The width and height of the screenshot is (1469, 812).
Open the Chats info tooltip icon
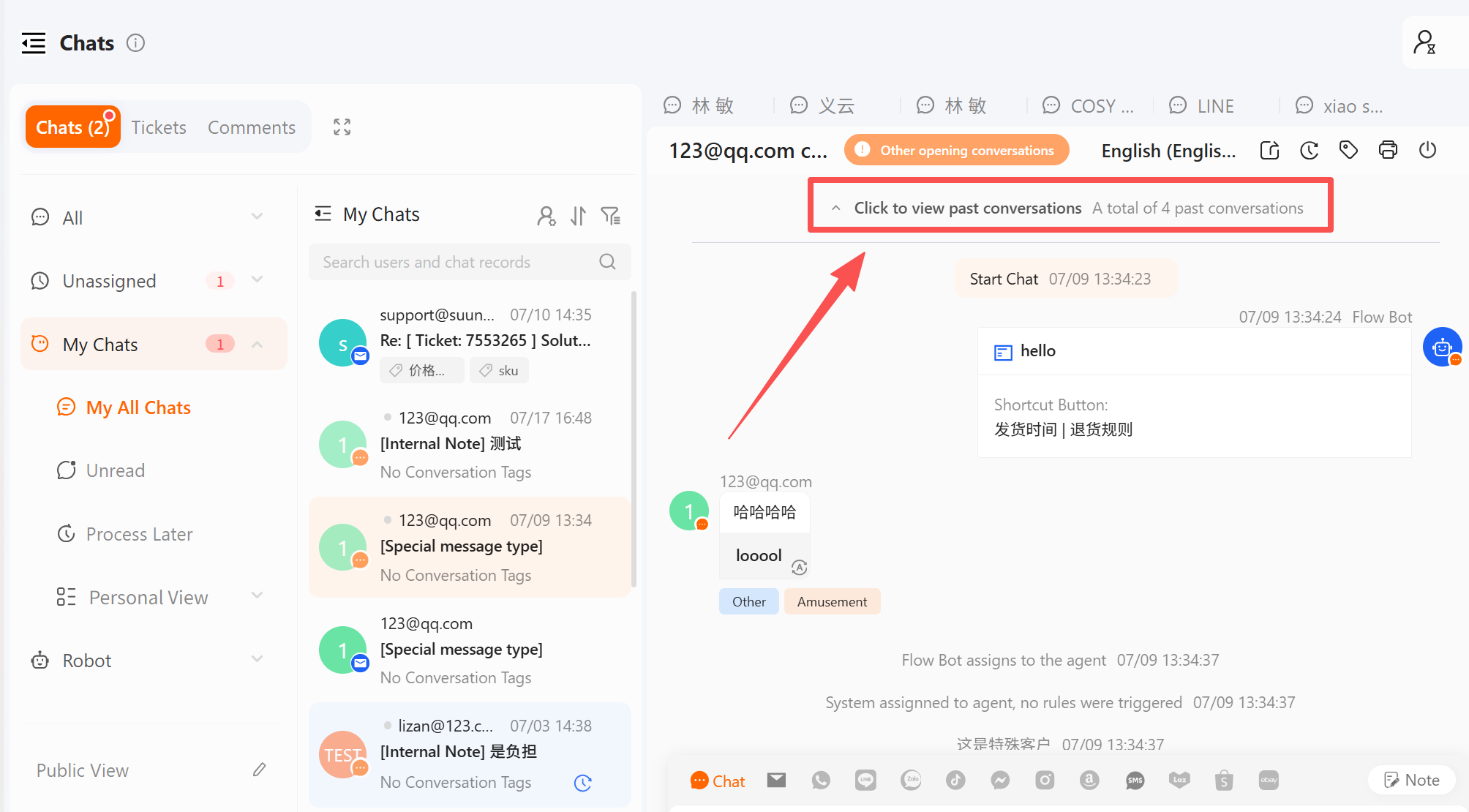coord(135,43)
